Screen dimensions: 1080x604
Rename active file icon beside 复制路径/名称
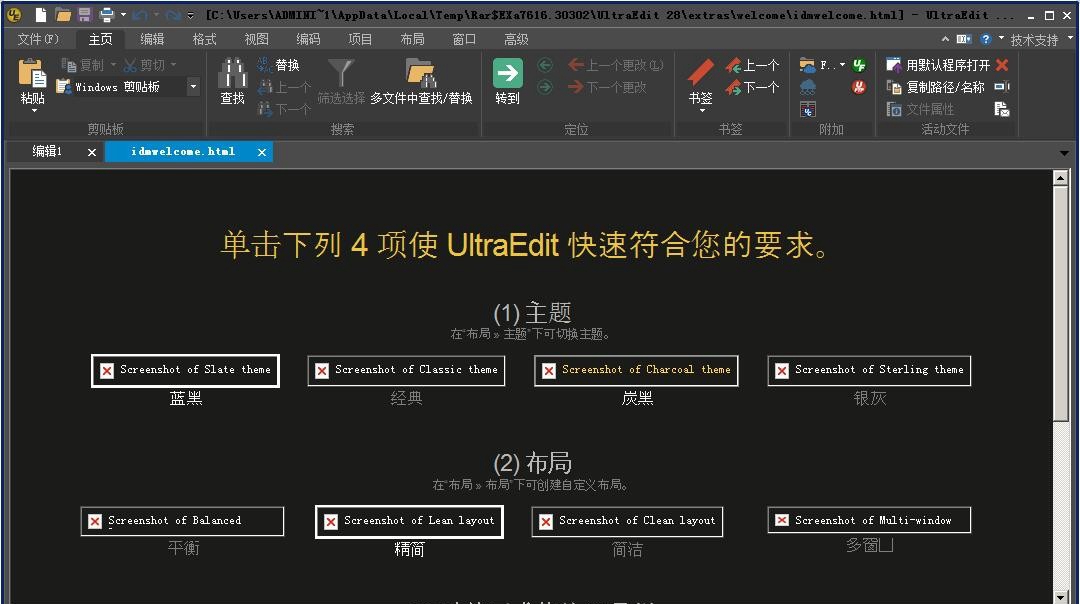1002,87
